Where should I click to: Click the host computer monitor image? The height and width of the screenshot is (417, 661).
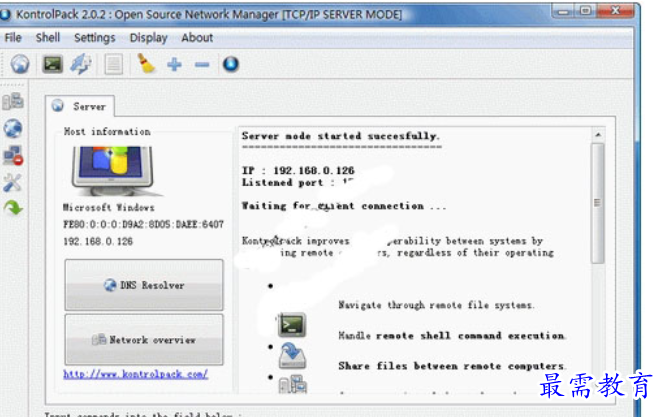click(112, 171)
